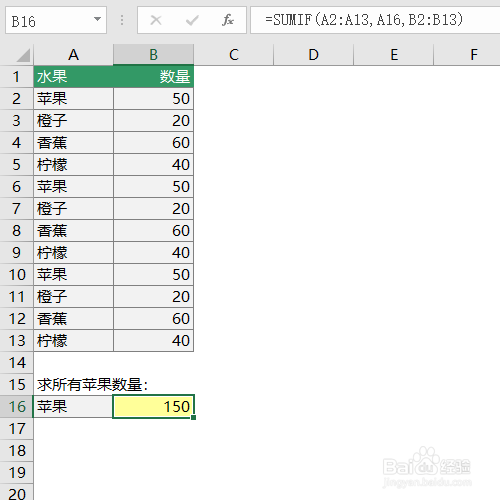Screen dimensions: 500x500
Task: Select row 18 header
Action: coord(16,451)
